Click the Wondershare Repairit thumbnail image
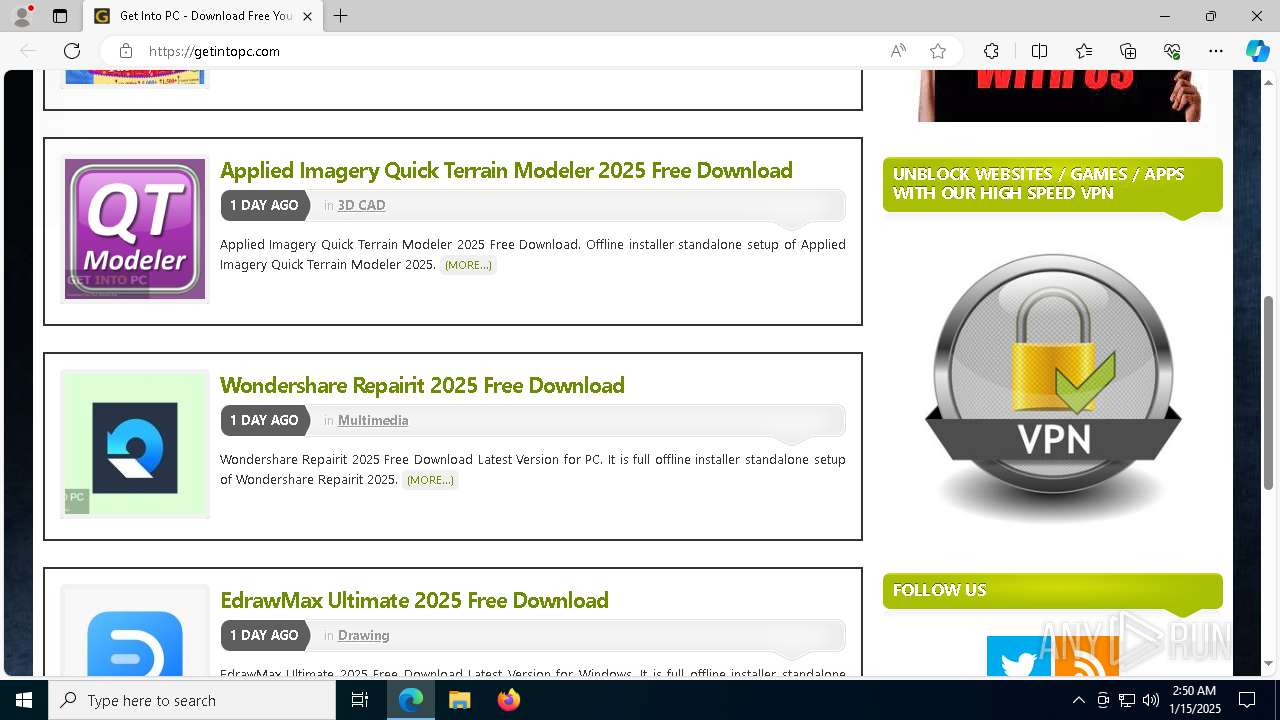Viewport: 1280px width, 720px height. click(135, 444)
